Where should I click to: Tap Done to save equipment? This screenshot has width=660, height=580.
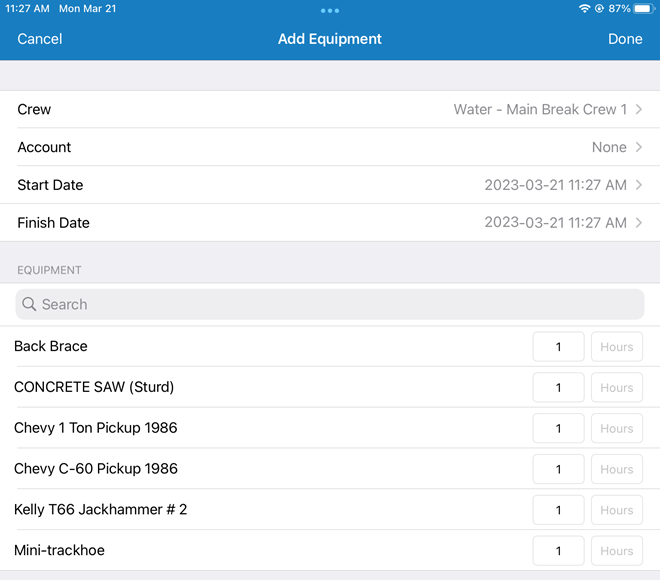click(x=625, y=39)
